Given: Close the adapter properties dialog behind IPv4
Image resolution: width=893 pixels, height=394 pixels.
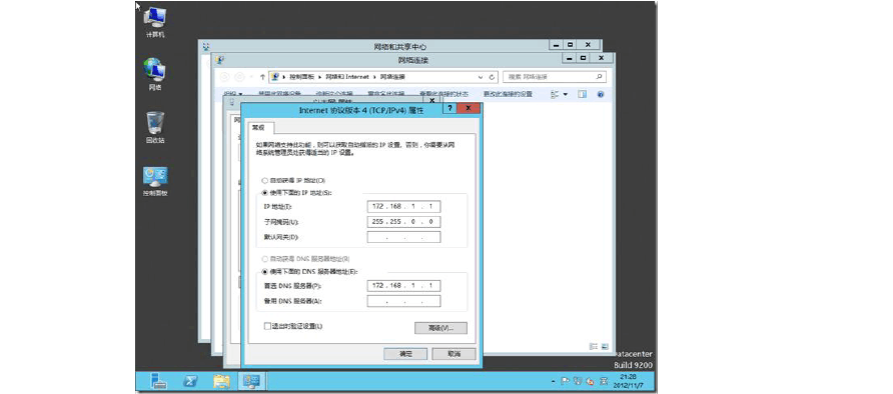Looking at the screenshot, I should coord(432,100).
